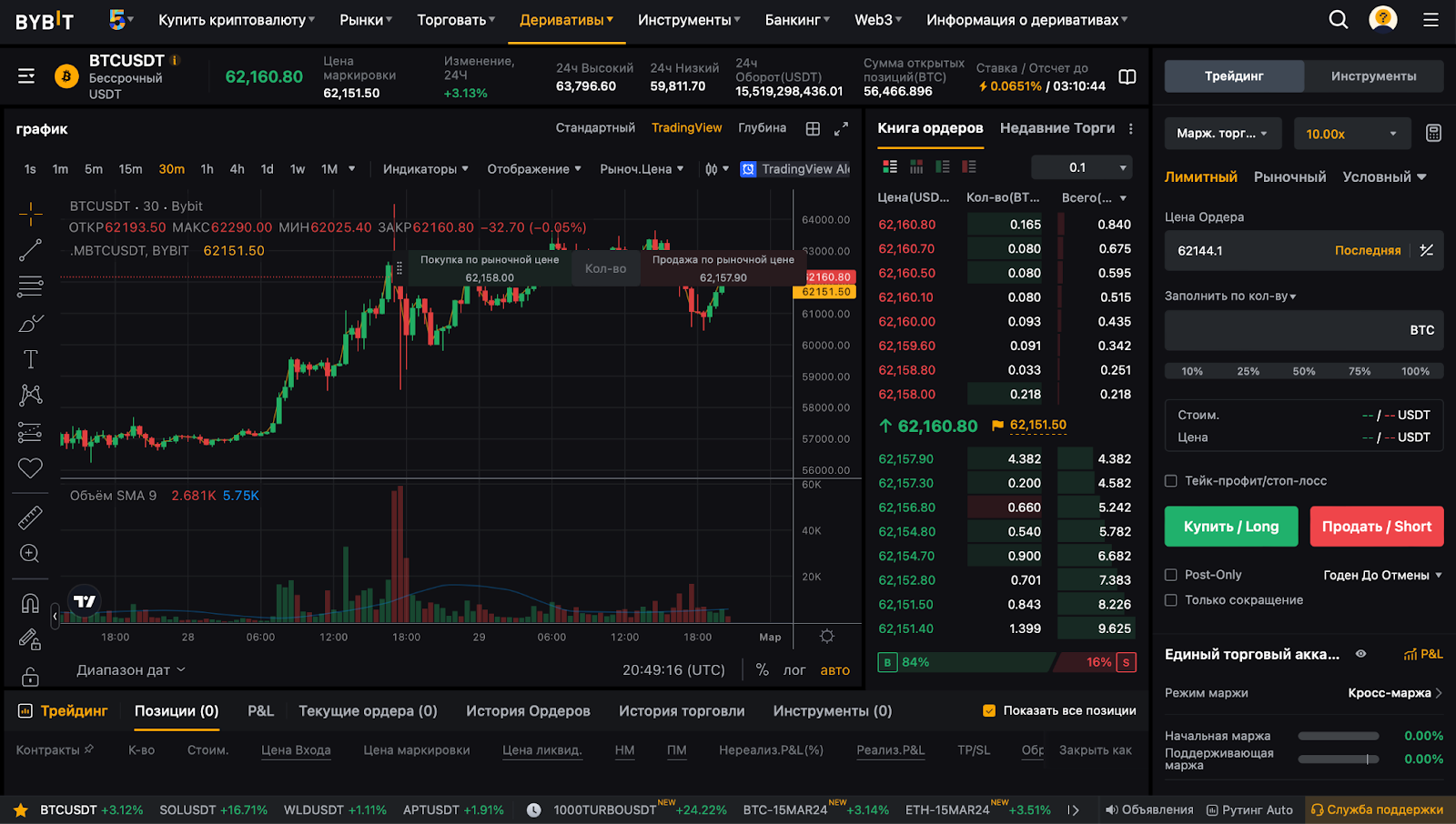Select the crosshair cursor tool on the chart
This screenshot has width=1456, height=824.
pyautogui.click(x=30, y=213)
